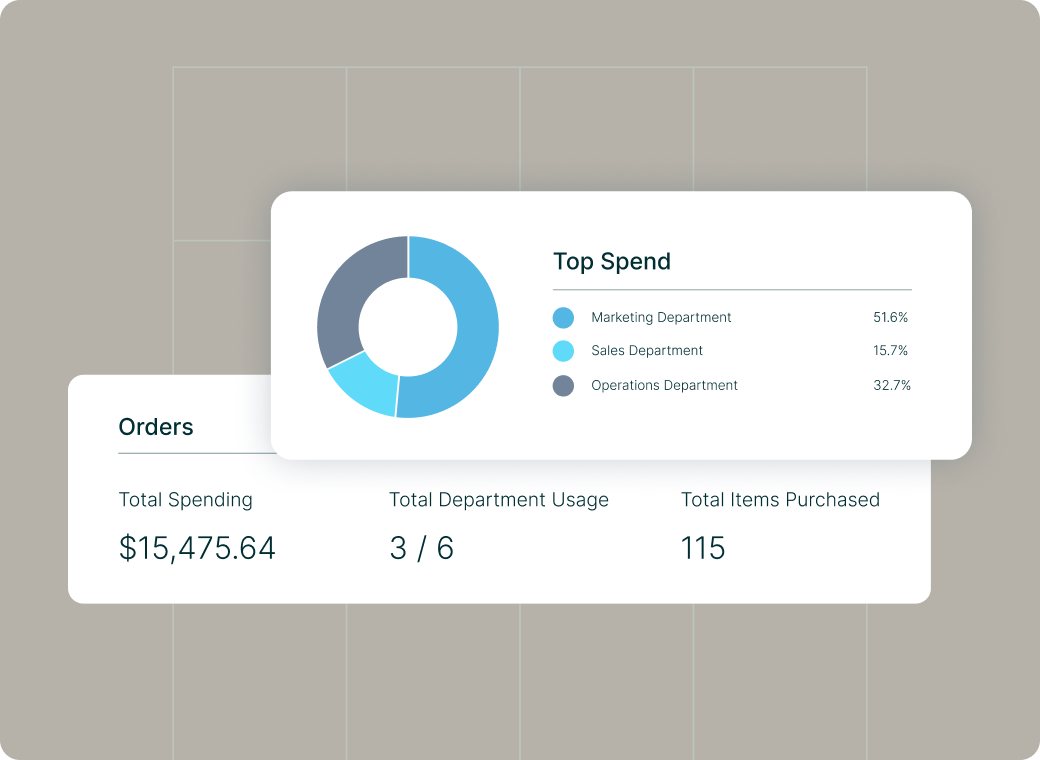The width and height of the screenshot is (1040, 760).
Task: Click the 3 / 6 department usage value
Action: pos(422,548)
